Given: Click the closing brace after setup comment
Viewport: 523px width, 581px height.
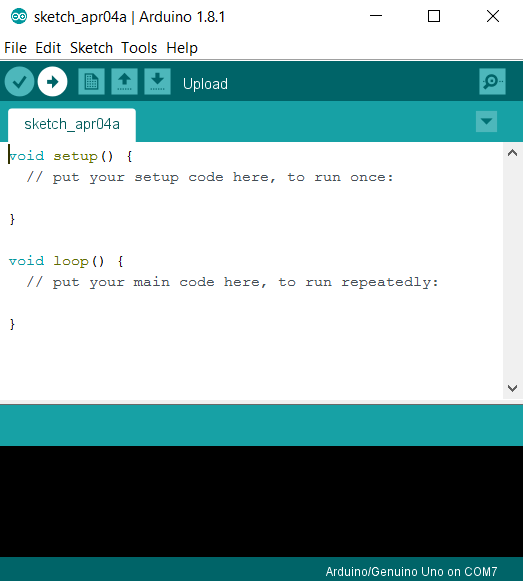Looking at the screenshot, I should (12, 219).
